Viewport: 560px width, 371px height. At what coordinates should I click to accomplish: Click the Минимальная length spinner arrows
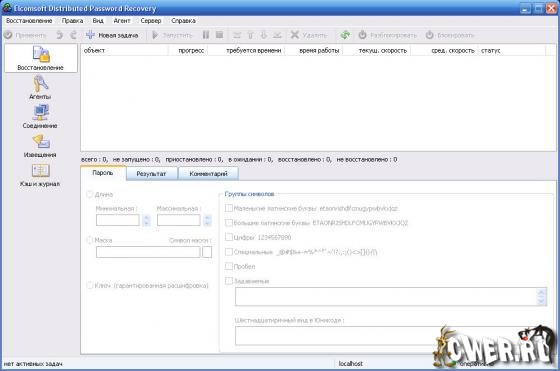146,220
